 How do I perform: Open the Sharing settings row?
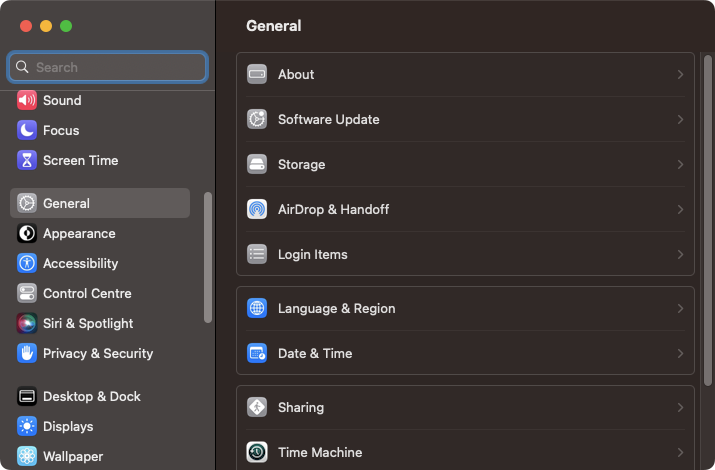pos(465,408)
